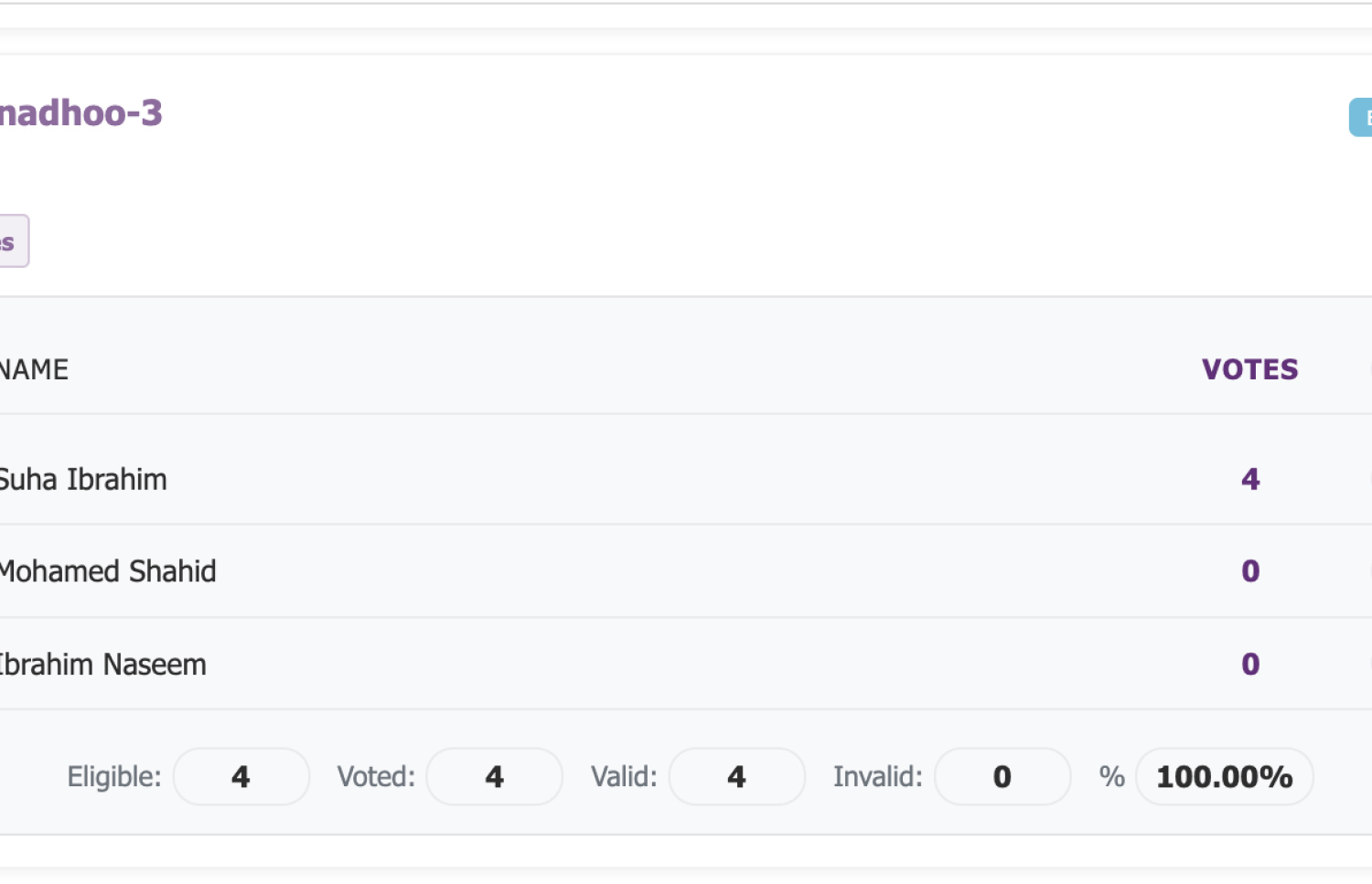Select candidate Ibrahim Naseem's name
The image size is (1372, 884).
pos(102,665)
